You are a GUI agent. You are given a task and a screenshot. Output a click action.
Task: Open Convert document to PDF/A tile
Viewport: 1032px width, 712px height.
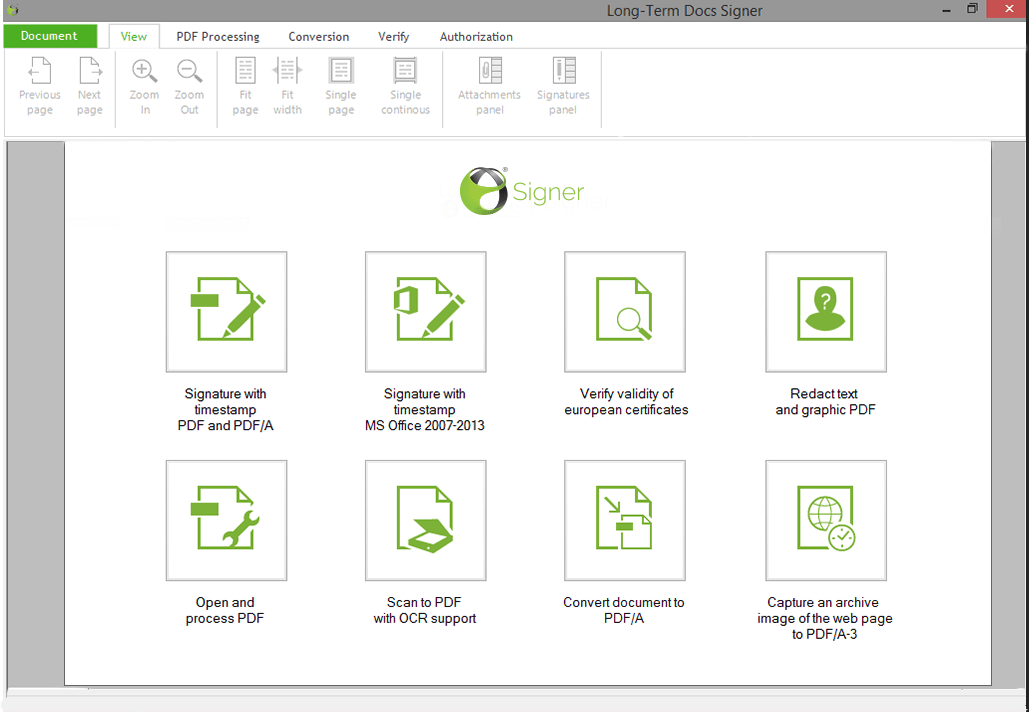pyautogui.click(x=625, y=520)
